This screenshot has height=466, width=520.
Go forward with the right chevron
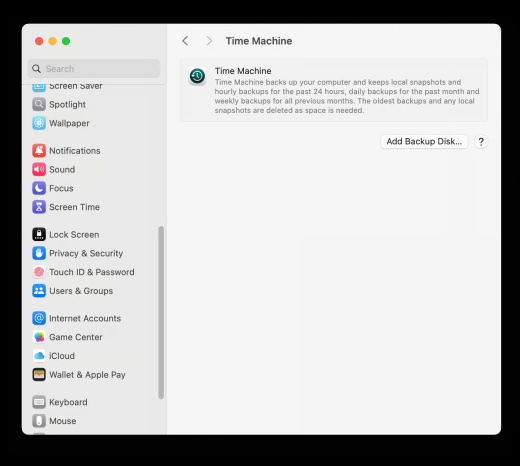[209, 41]
